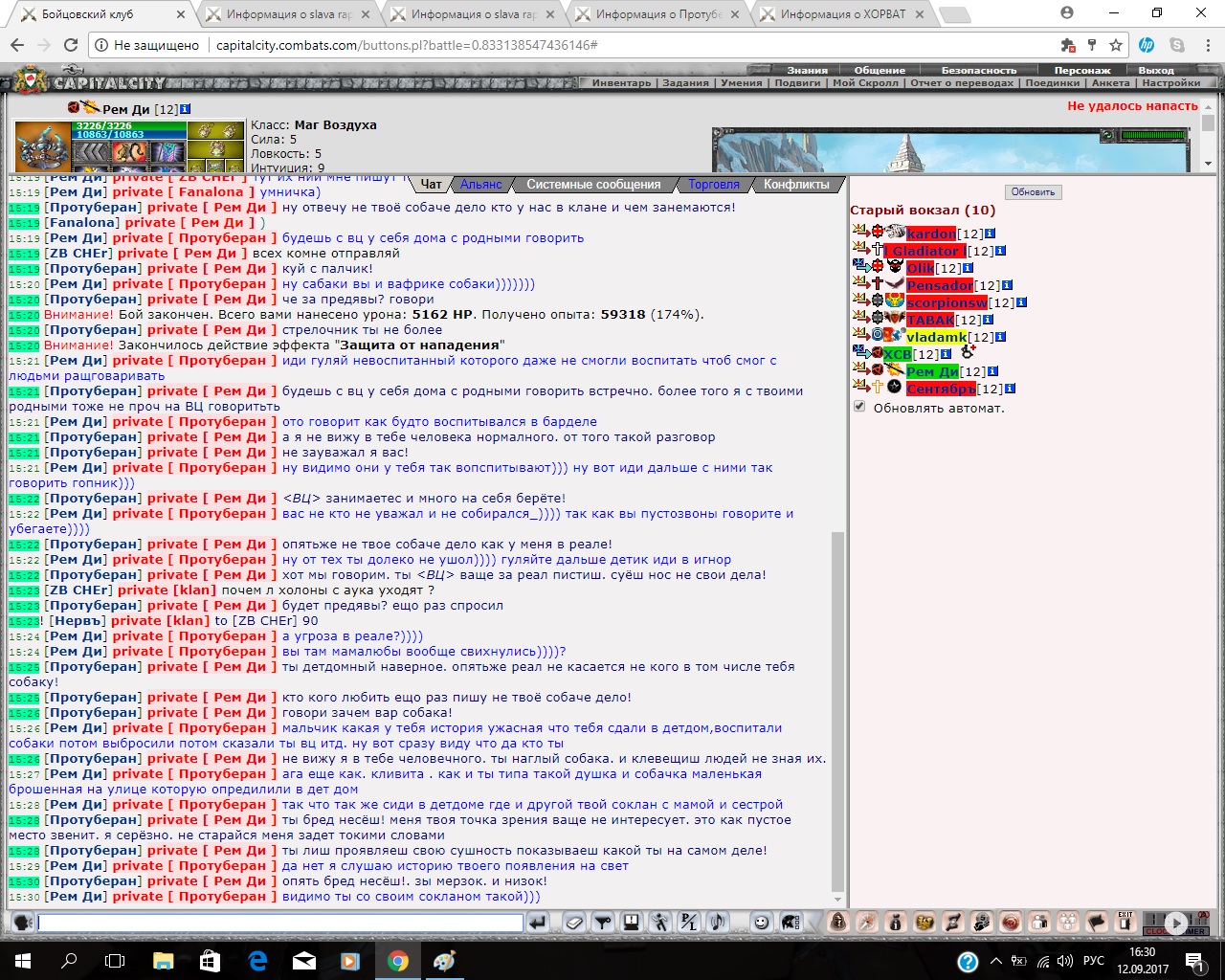This screenshot has width=1225, height=980.
Task: Open the Настройки link
Action: [1171, 83]
